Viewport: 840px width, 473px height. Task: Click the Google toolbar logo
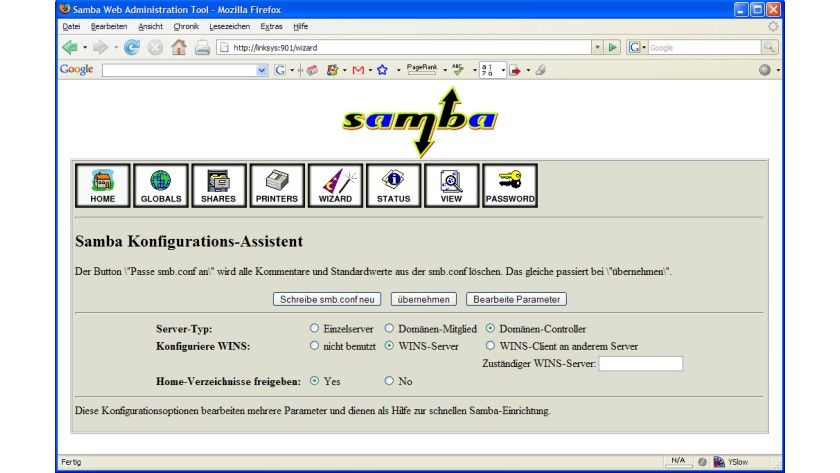coord(77,70)
